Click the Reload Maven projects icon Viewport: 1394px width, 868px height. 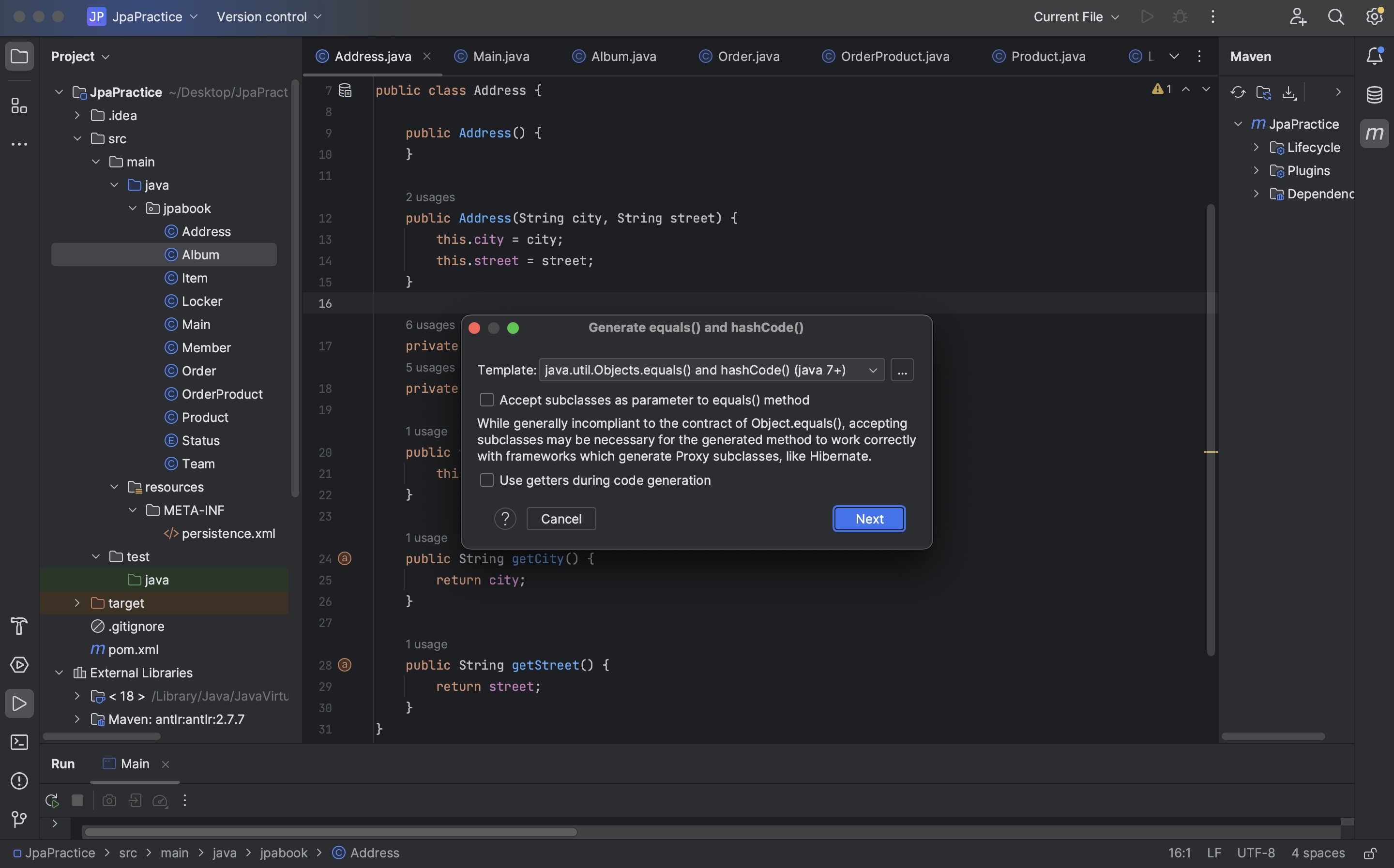(x=1238, y=92)
